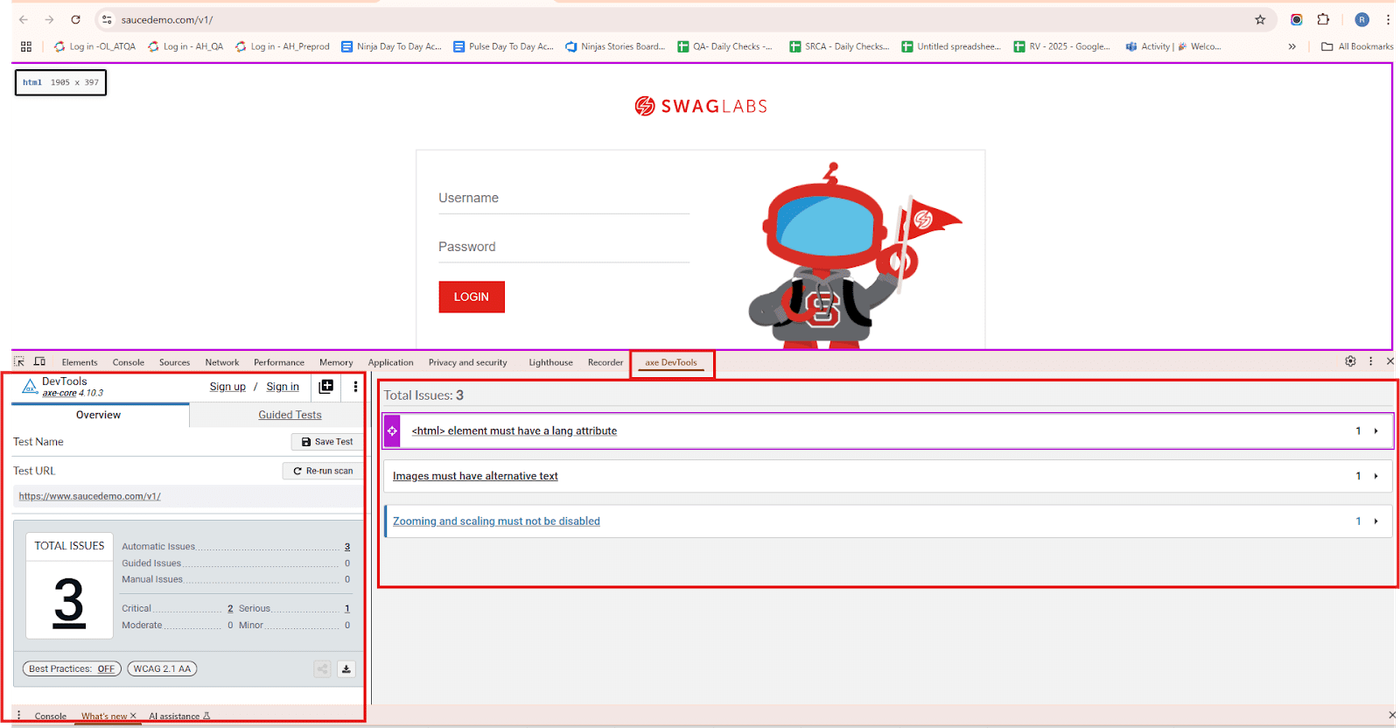Viewport: 1400px width, 728px height.
Task: Click the browser forward arrow
Action: (49, 20)
